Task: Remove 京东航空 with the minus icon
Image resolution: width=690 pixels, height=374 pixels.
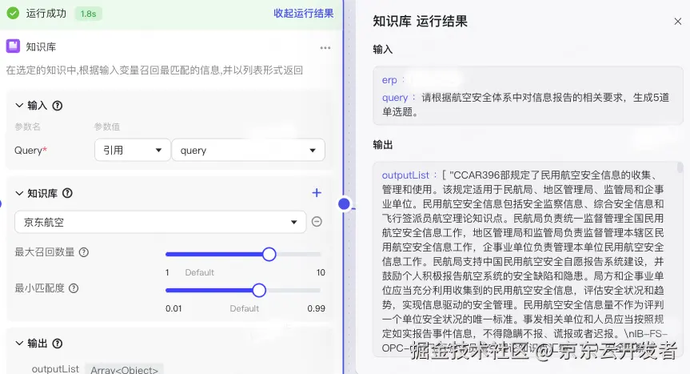Action: click(317, 222)
